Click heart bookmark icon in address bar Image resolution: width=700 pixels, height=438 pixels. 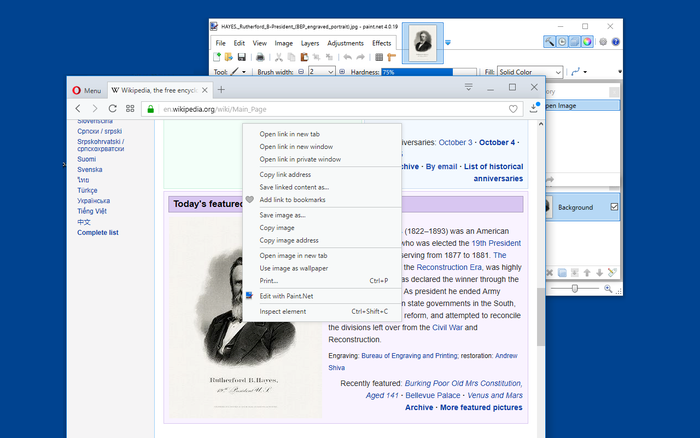click(513, 109)
